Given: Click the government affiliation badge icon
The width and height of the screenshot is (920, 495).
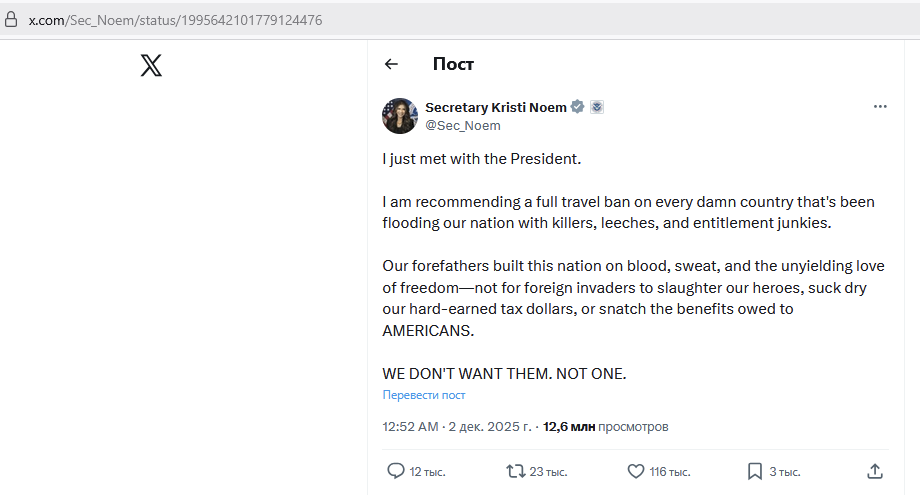Looking at the screenshot, I should pyautogui.click(x=597, y=107).
